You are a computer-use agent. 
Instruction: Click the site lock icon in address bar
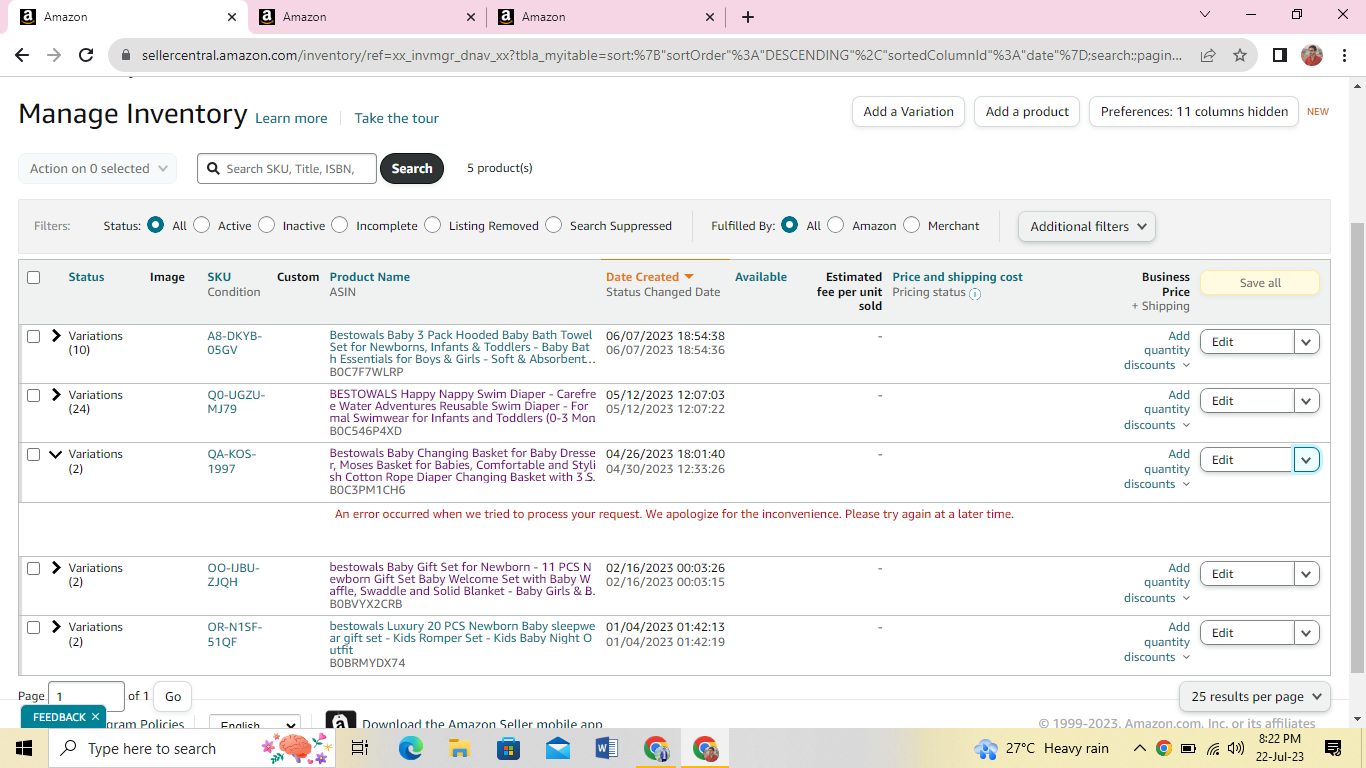click(126, 56)
